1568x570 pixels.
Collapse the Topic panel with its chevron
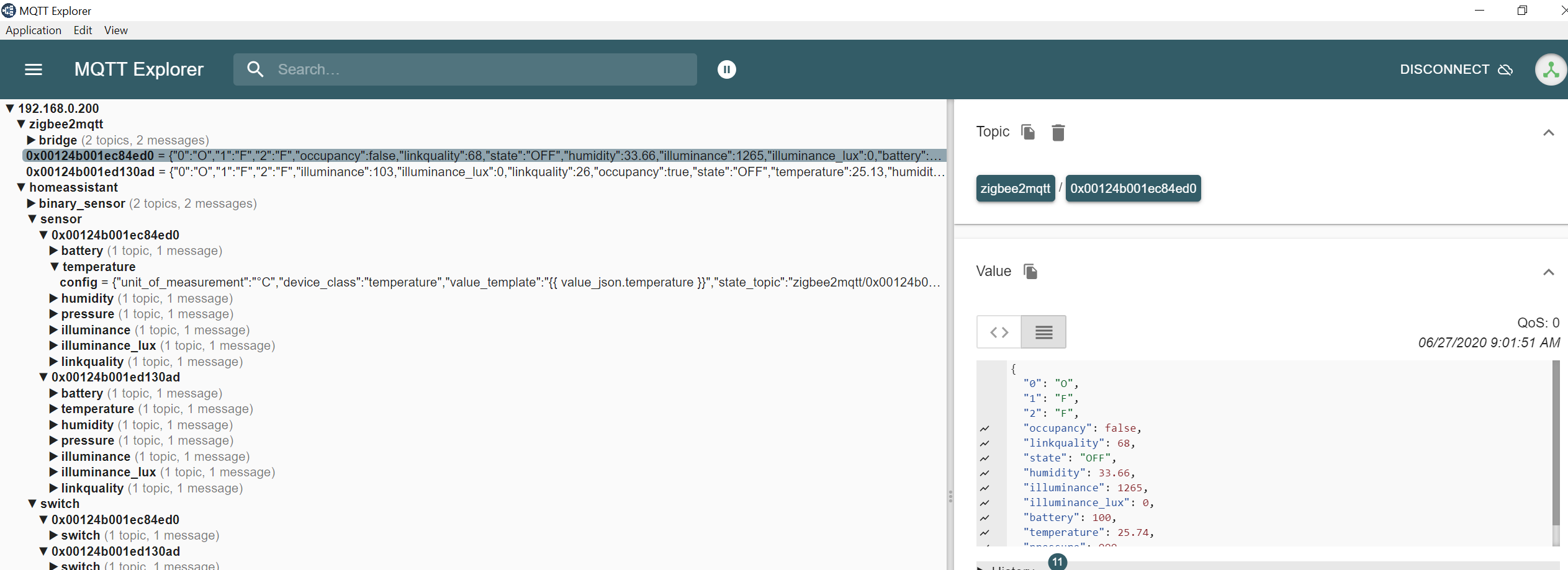(x=1548, y=133)
